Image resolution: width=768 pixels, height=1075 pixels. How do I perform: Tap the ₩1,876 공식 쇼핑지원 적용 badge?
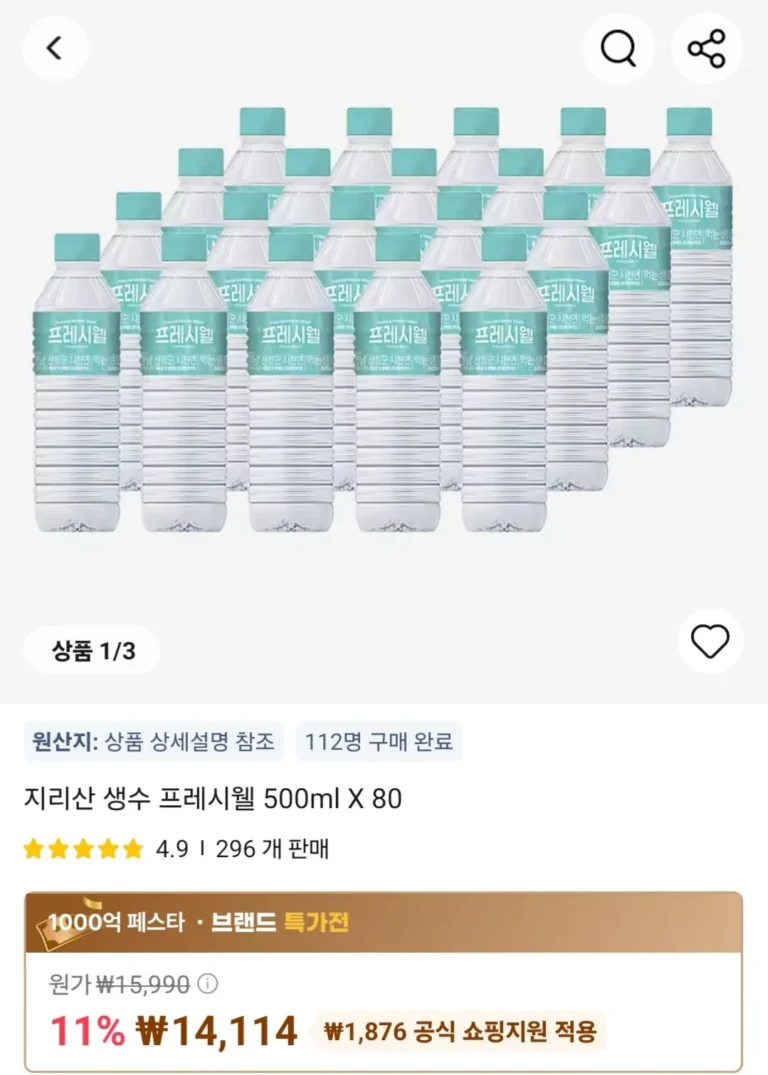[461, 1031]
